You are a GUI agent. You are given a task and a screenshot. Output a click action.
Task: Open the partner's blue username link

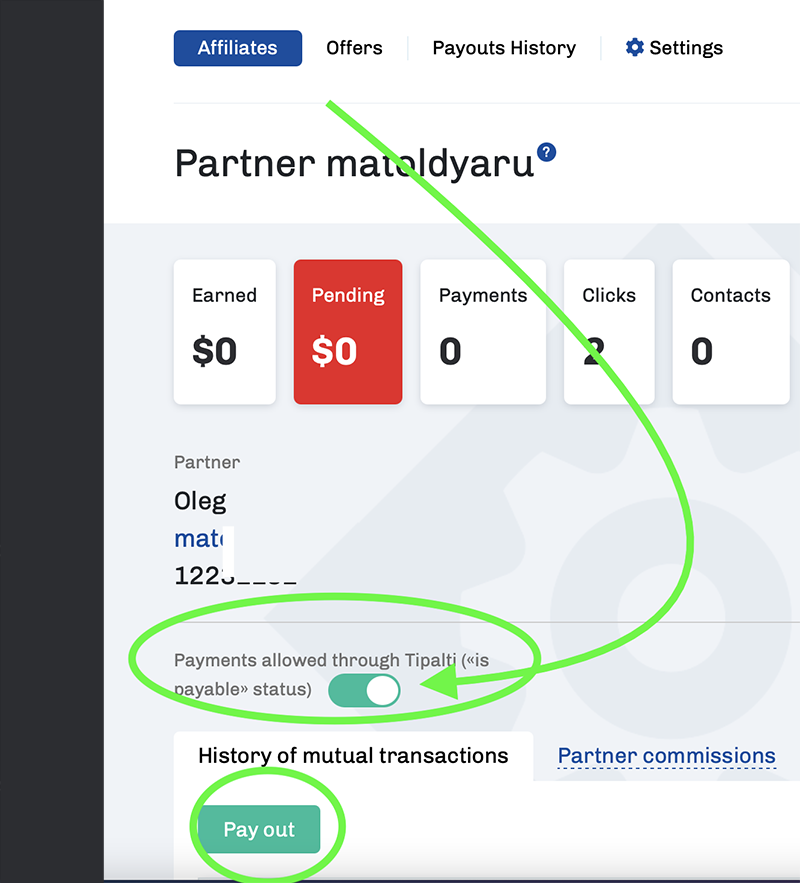tap(200, 539)
